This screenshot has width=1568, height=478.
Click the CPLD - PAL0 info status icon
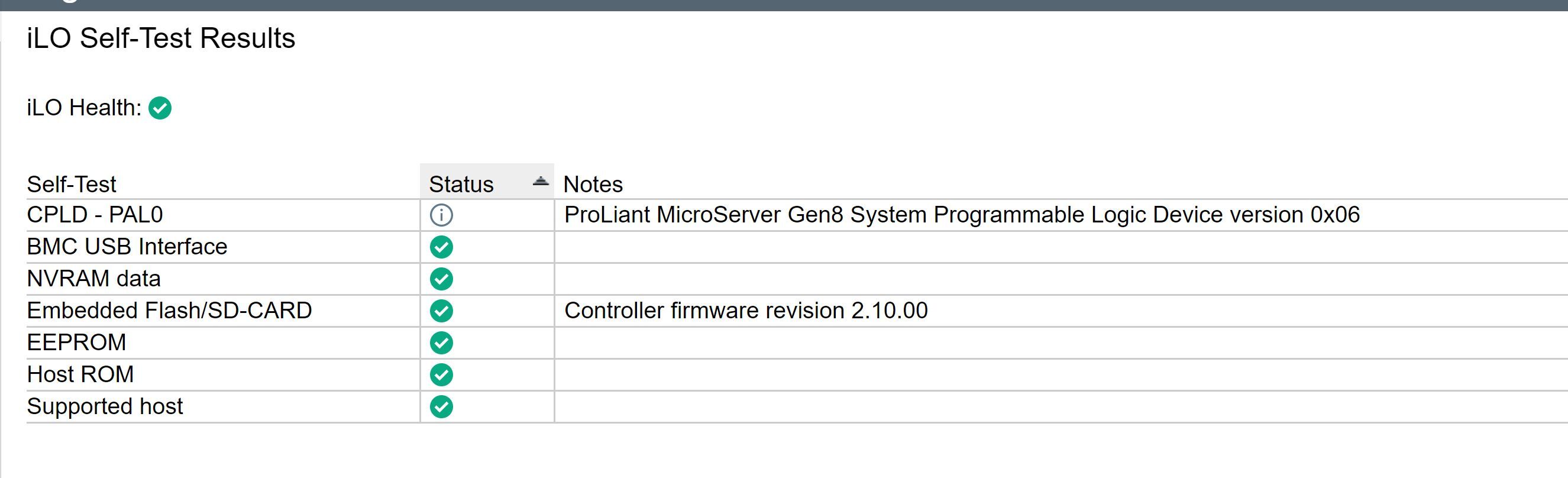click(x=441, y=215)
